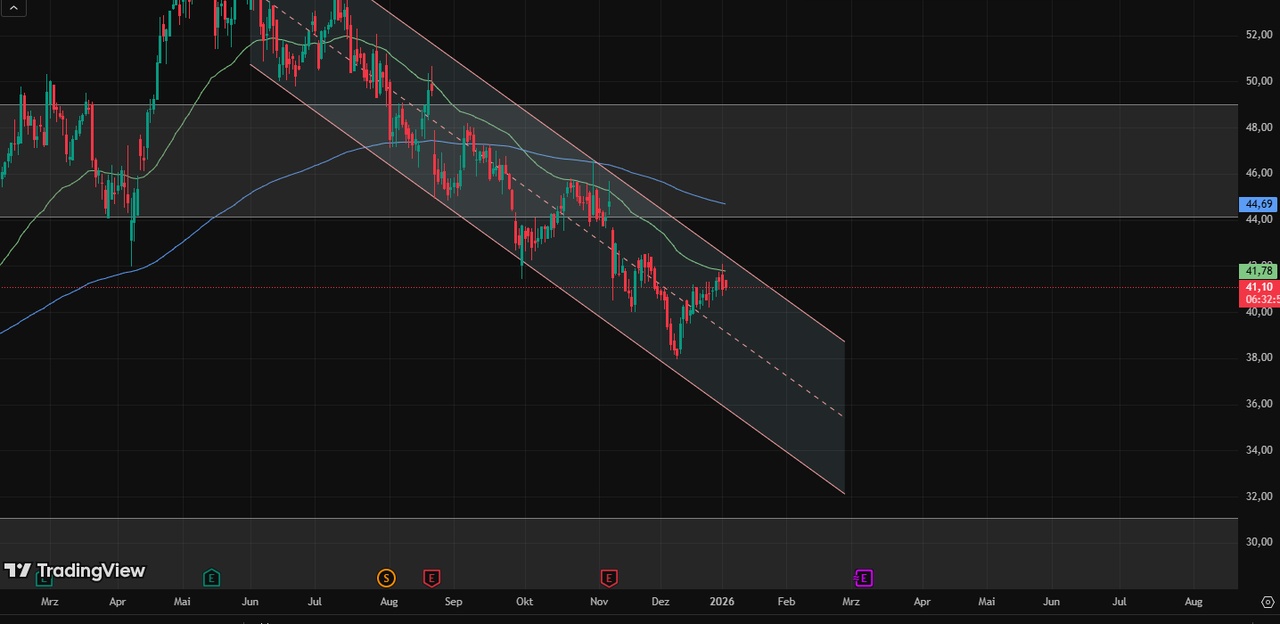Click the purple upcoming earnings marker
1280x624 pixels.
click(x=863, y=578)
